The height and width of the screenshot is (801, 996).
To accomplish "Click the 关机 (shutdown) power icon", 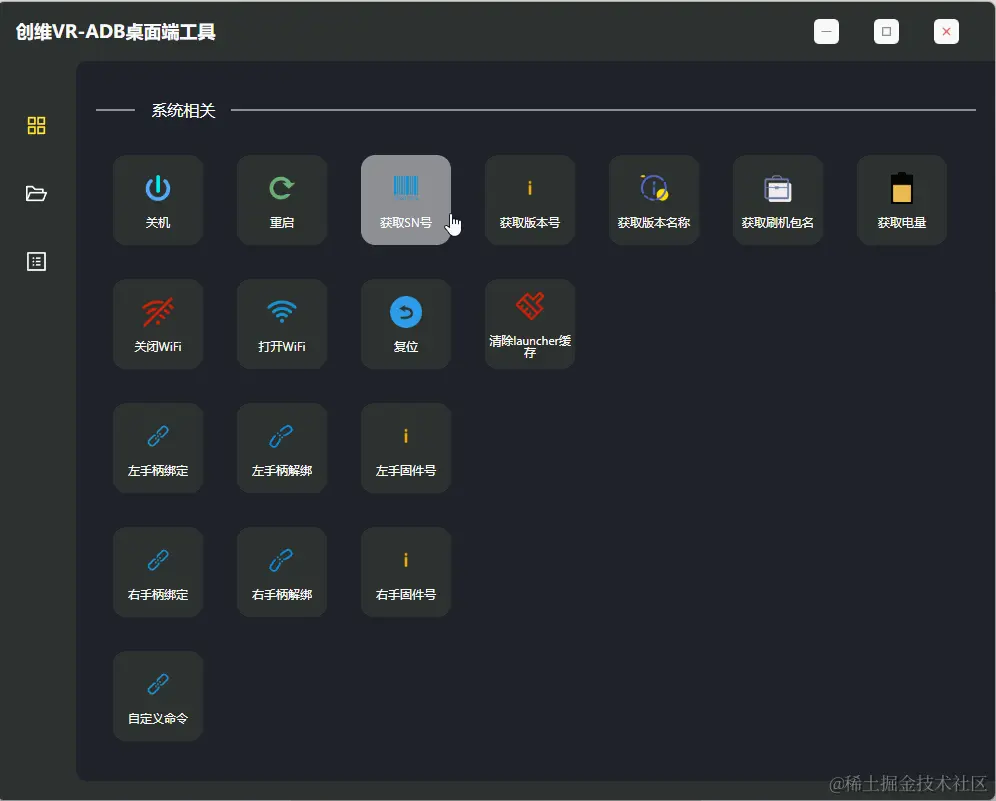I will [x=158, y=186].
